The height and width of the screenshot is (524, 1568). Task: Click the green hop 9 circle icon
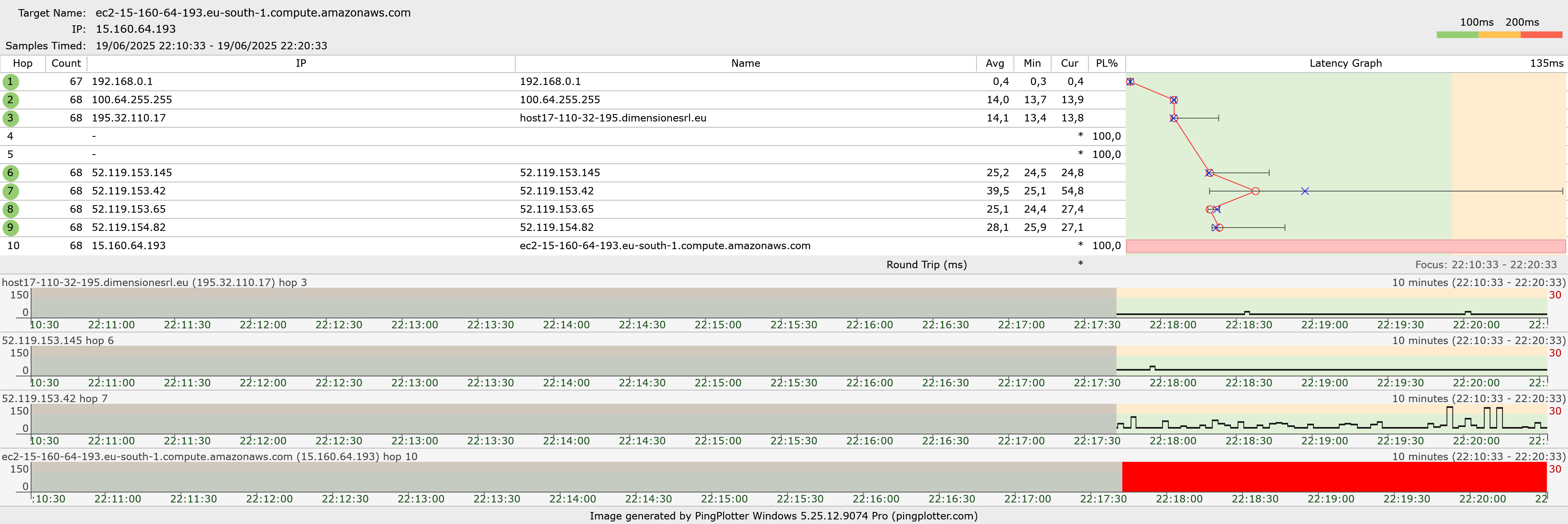point(10,228)
